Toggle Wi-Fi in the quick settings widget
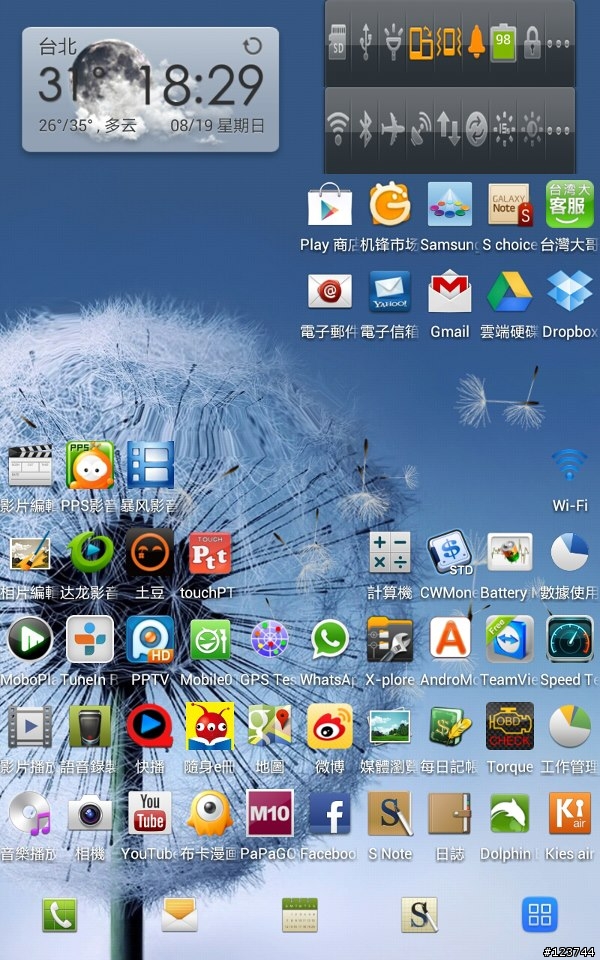Viewport: 600px width, 960px height. [337, 130]
